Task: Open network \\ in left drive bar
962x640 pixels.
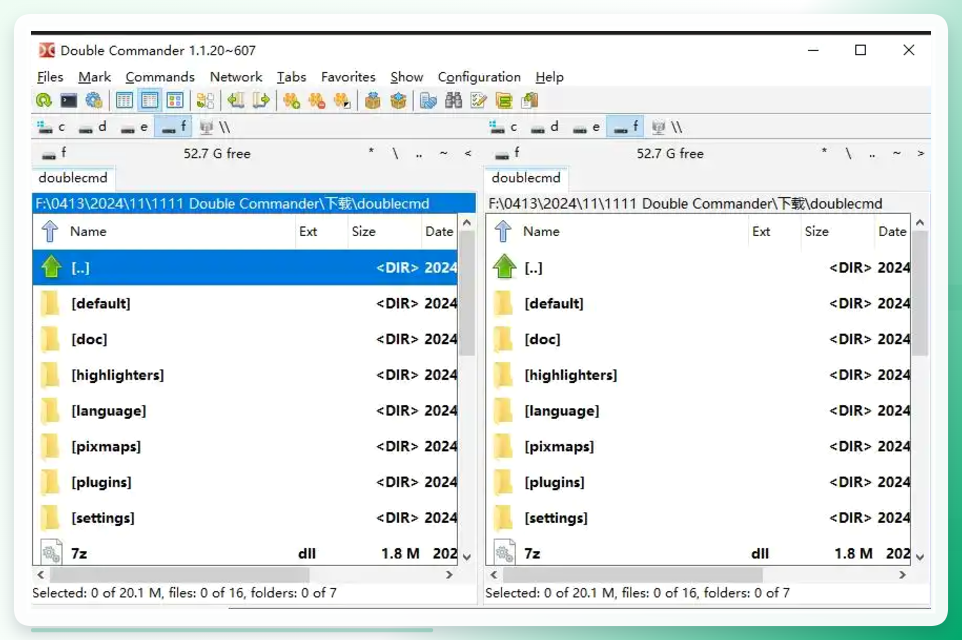Action: click(215, 127)
